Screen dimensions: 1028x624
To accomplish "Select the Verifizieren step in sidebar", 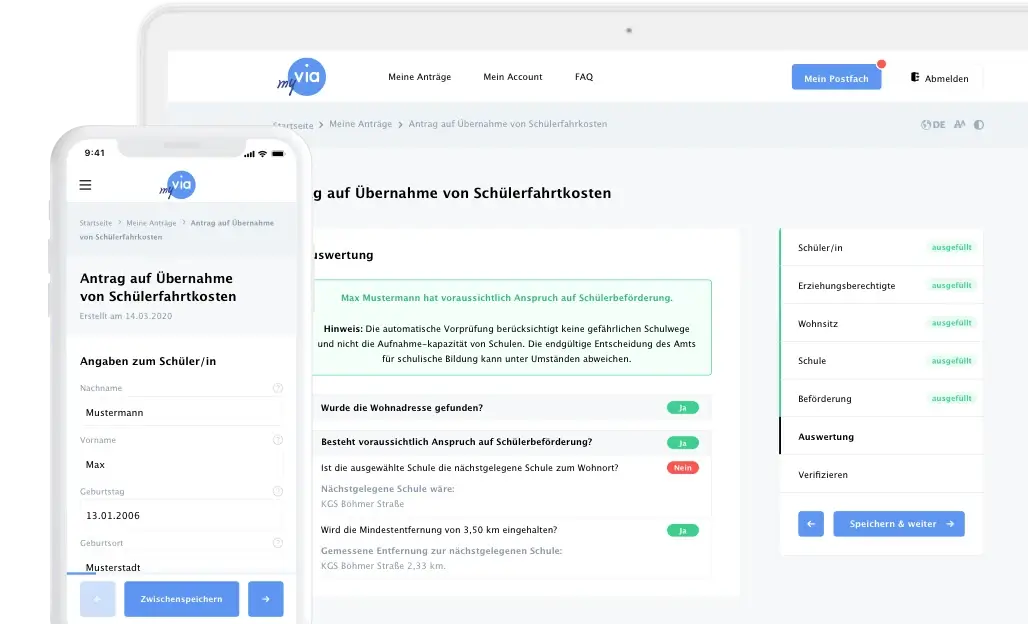I will click(x=823, y=475).
